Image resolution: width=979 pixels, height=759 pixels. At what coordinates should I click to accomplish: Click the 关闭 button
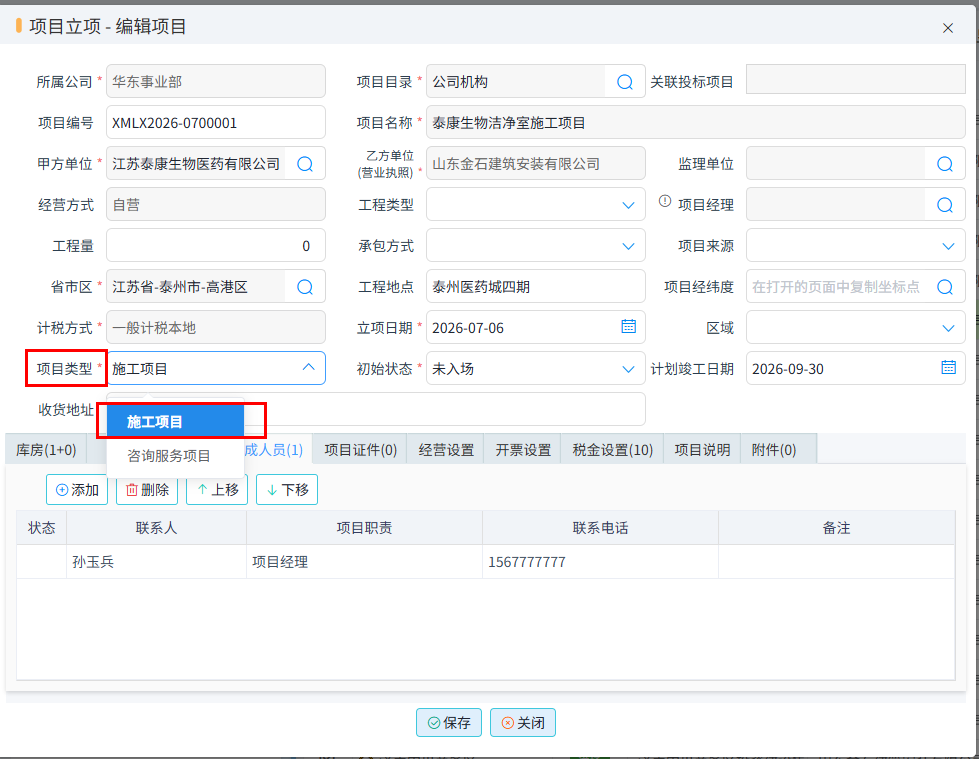click(x=523, y=723)
